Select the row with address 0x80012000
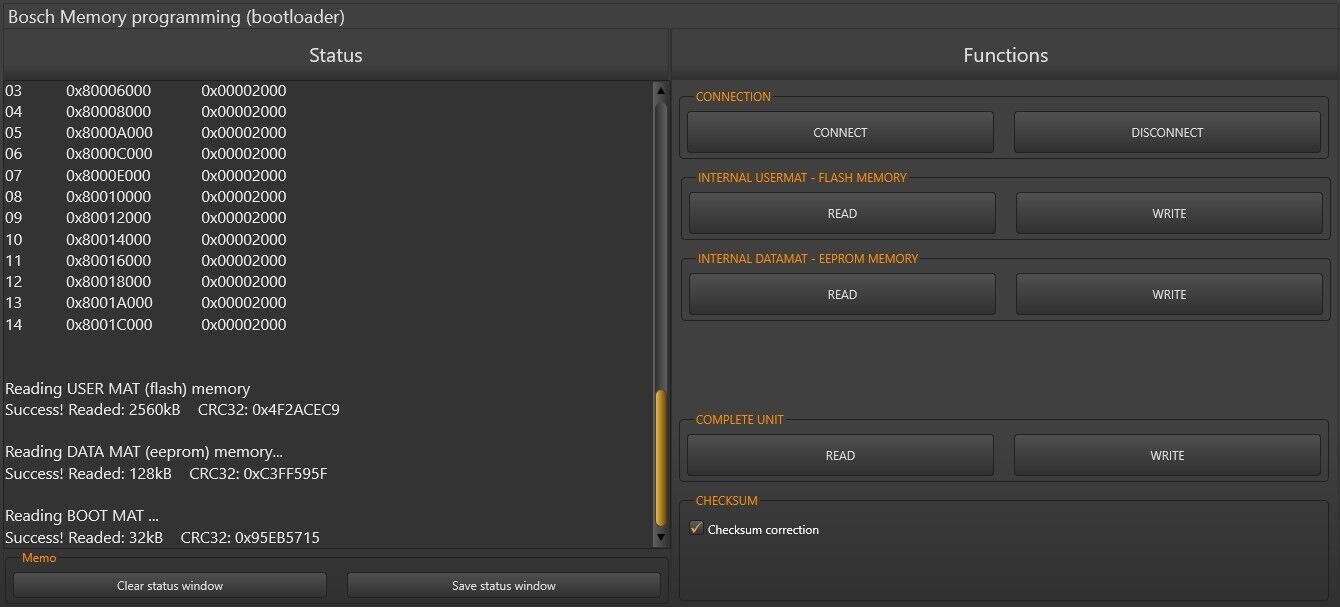 pyautogui.click(x=146, y=217)
